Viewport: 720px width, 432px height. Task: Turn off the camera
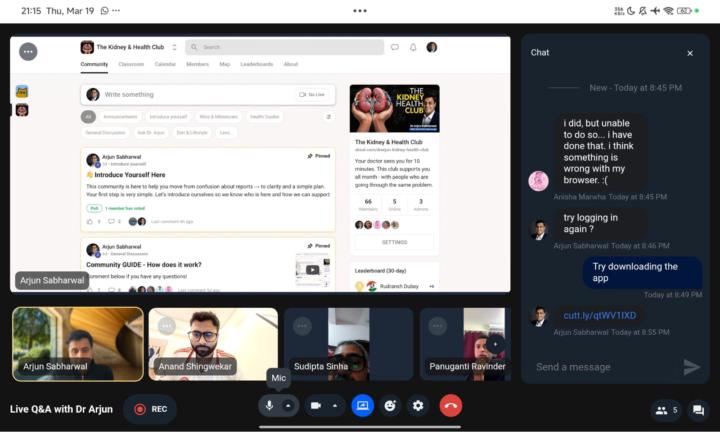tap(316, 406)
